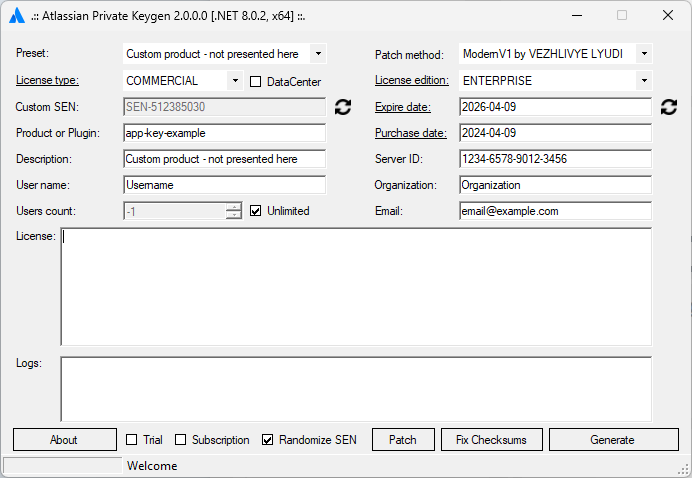The width and height of the screenshot is (692, 478).
Task: Click the Welcome status text
Action: 152,466
